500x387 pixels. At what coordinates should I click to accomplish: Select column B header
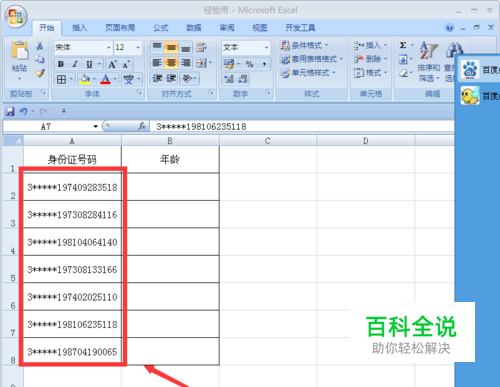point(170,141)
